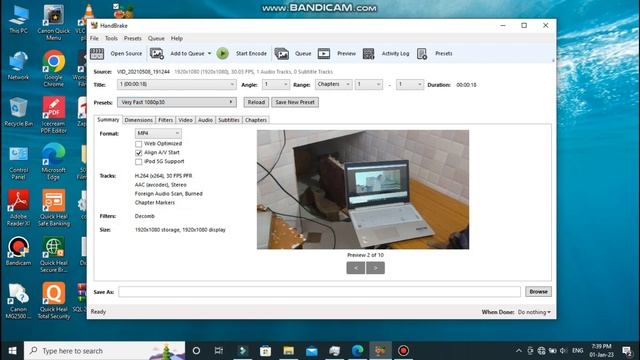Screen dimensions: 640x360
Task: Click the taskbar search box
Action: pyautogui.click(x=104, y=351)
